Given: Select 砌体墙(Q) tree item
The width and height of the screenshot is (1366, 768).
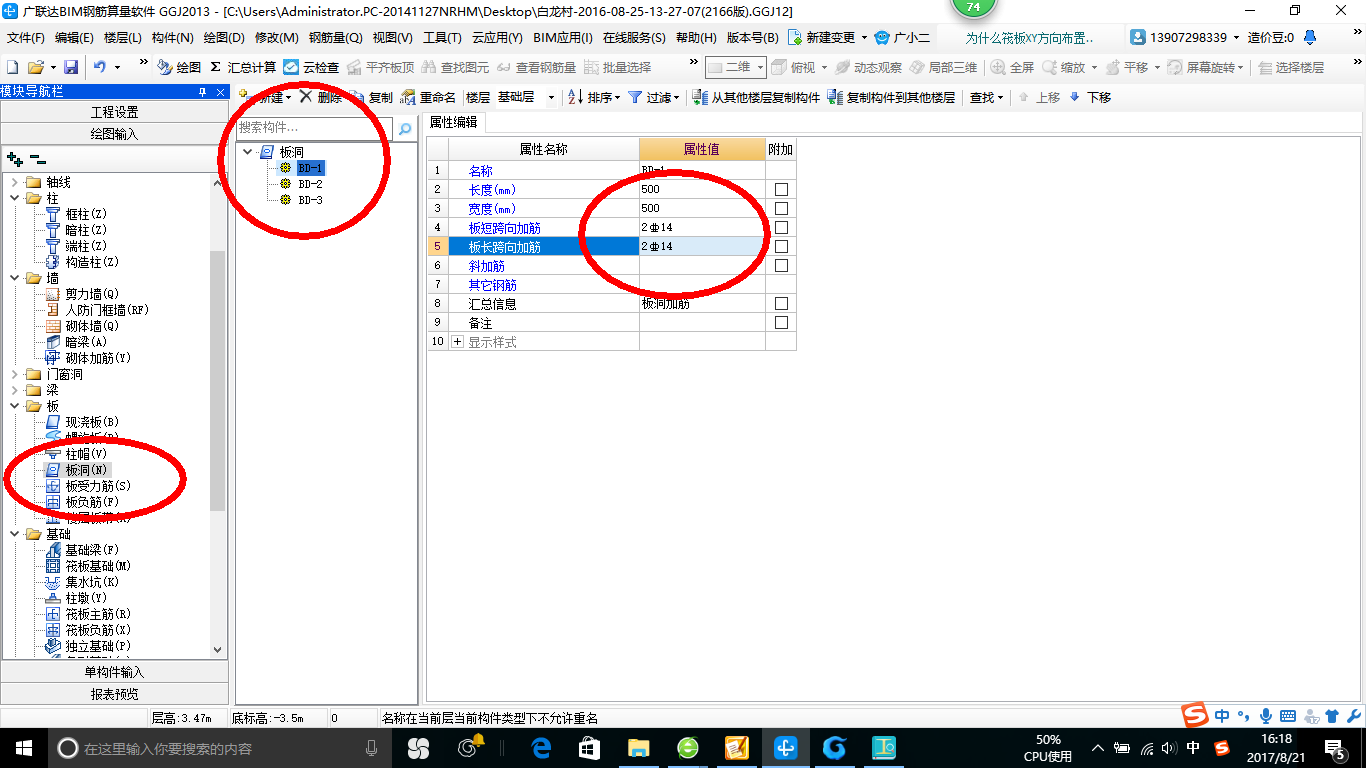Looking at the screenshot, I should (92, 326).
